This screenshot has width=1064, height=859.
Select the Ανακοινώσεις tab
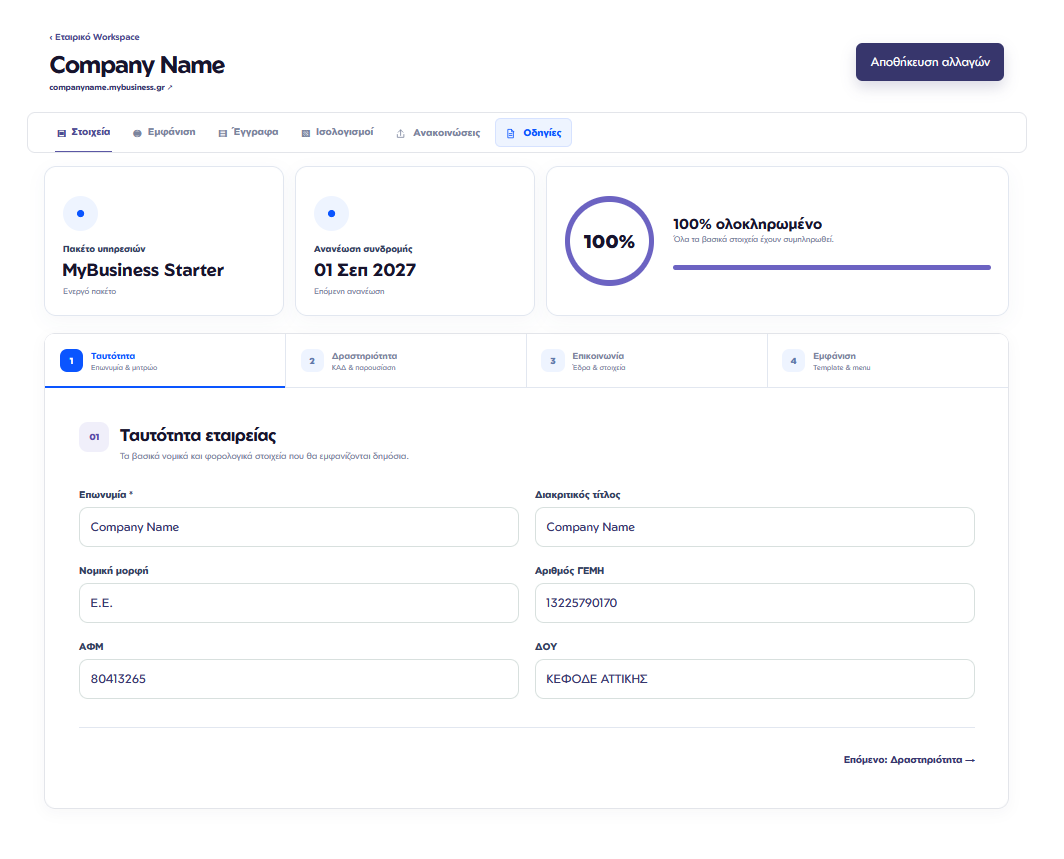coord(438,133)
